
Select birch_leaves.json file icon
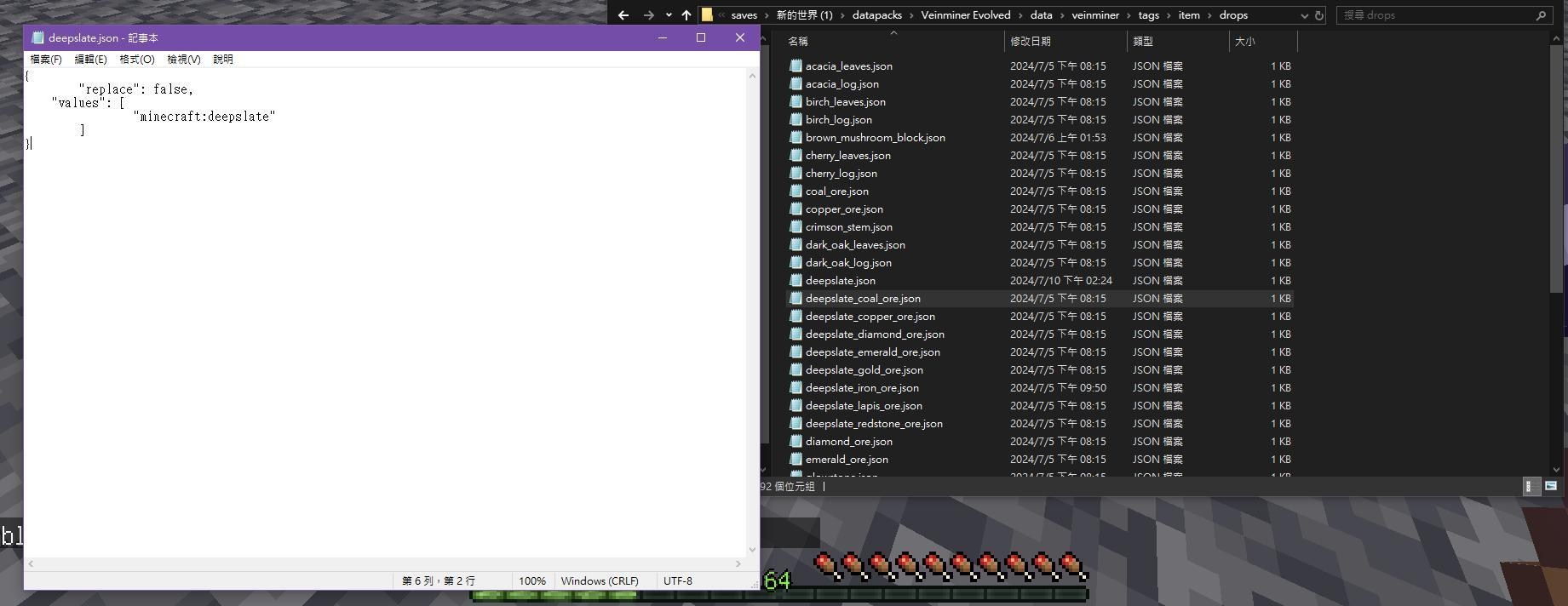(795, 101)
